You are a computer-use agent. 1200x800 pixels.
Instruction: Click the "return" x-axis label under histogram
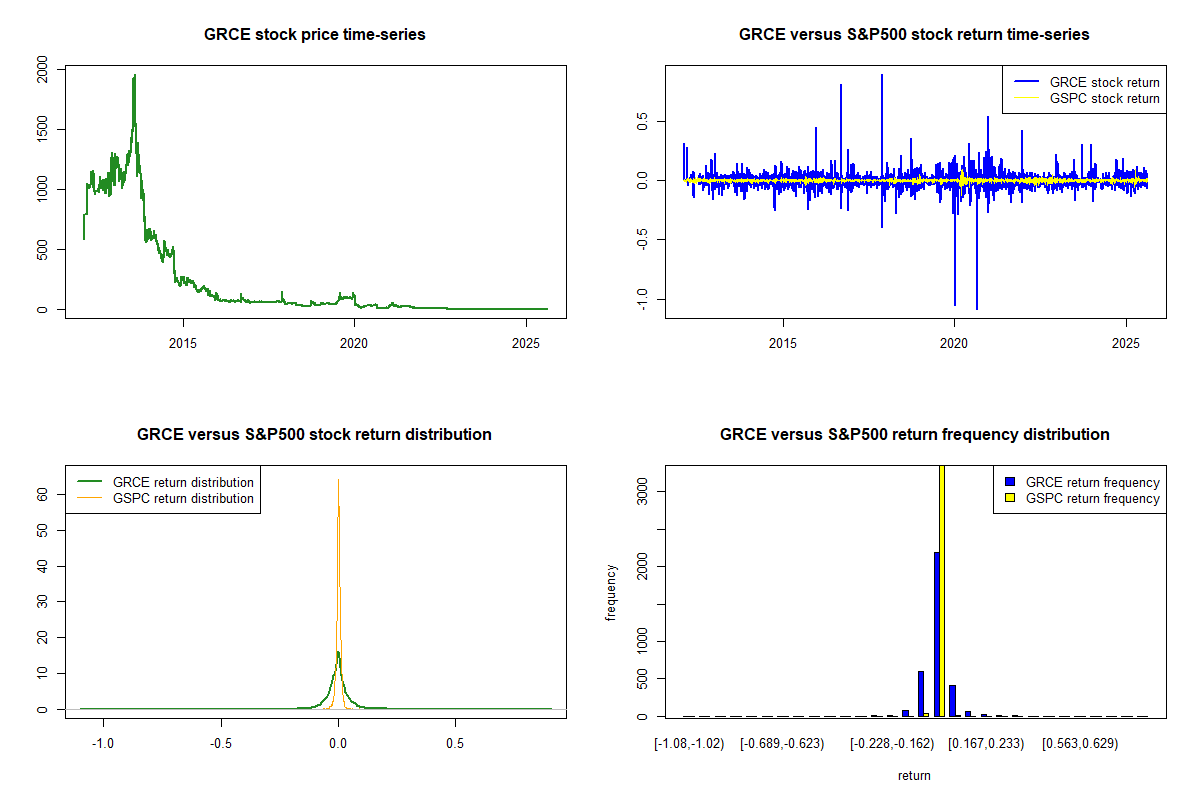coord(914,775)
